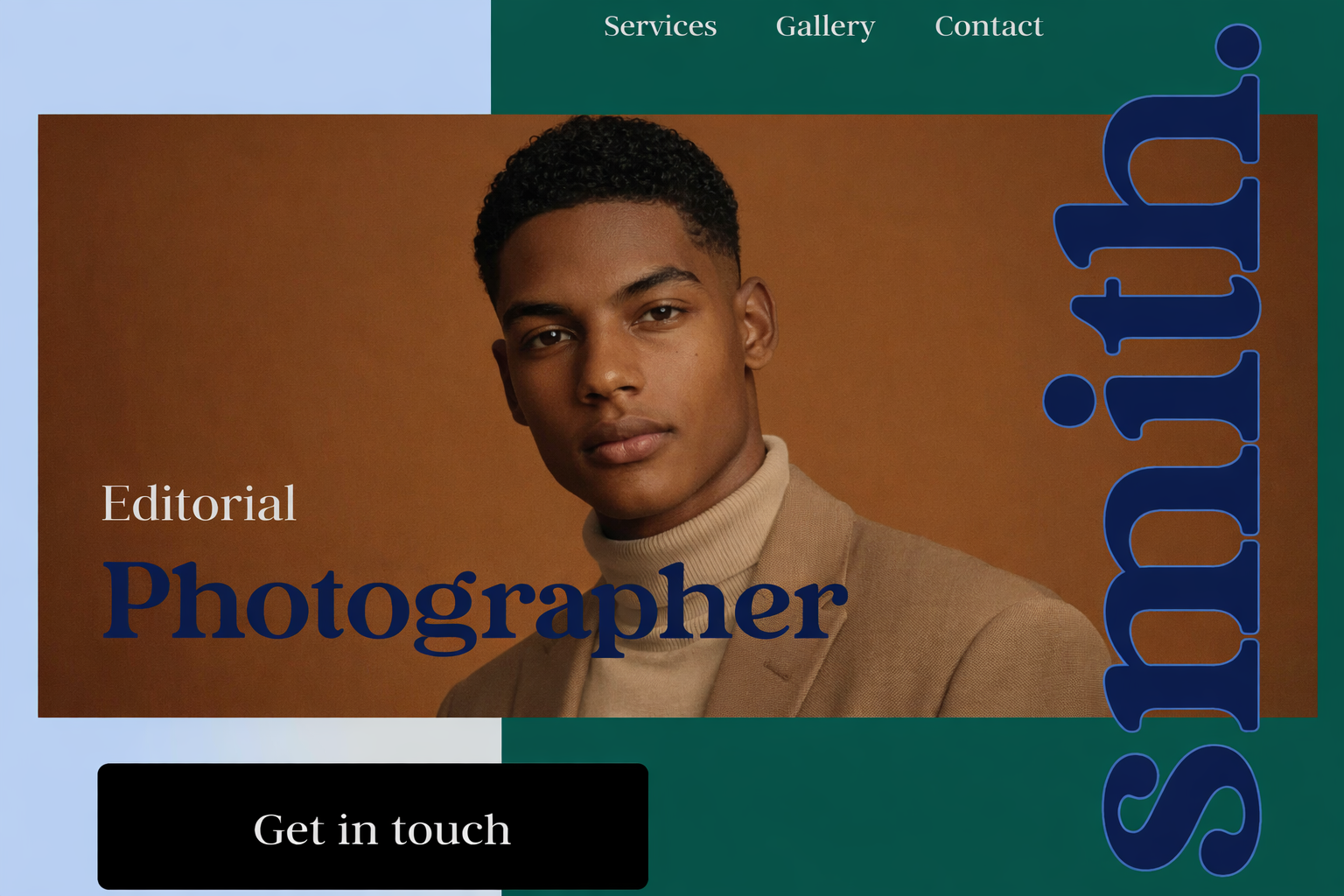Open the Services navigation link
Screen dimensions: 1344x896
click(660, 26)
